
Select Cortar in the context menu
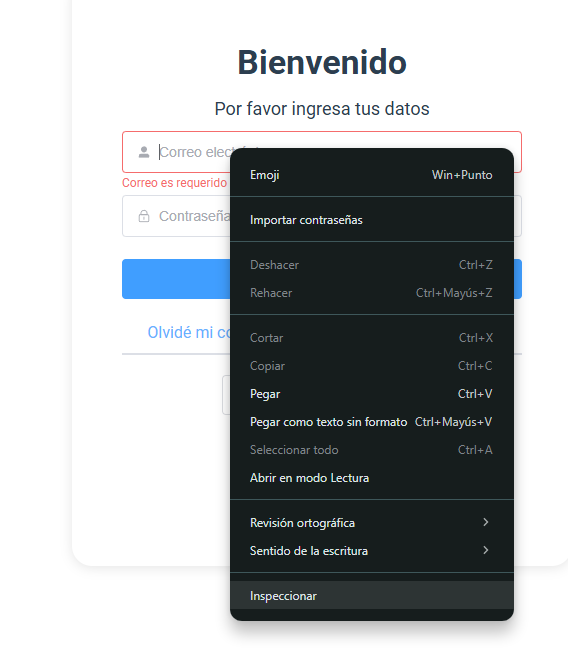pos(372,338)
